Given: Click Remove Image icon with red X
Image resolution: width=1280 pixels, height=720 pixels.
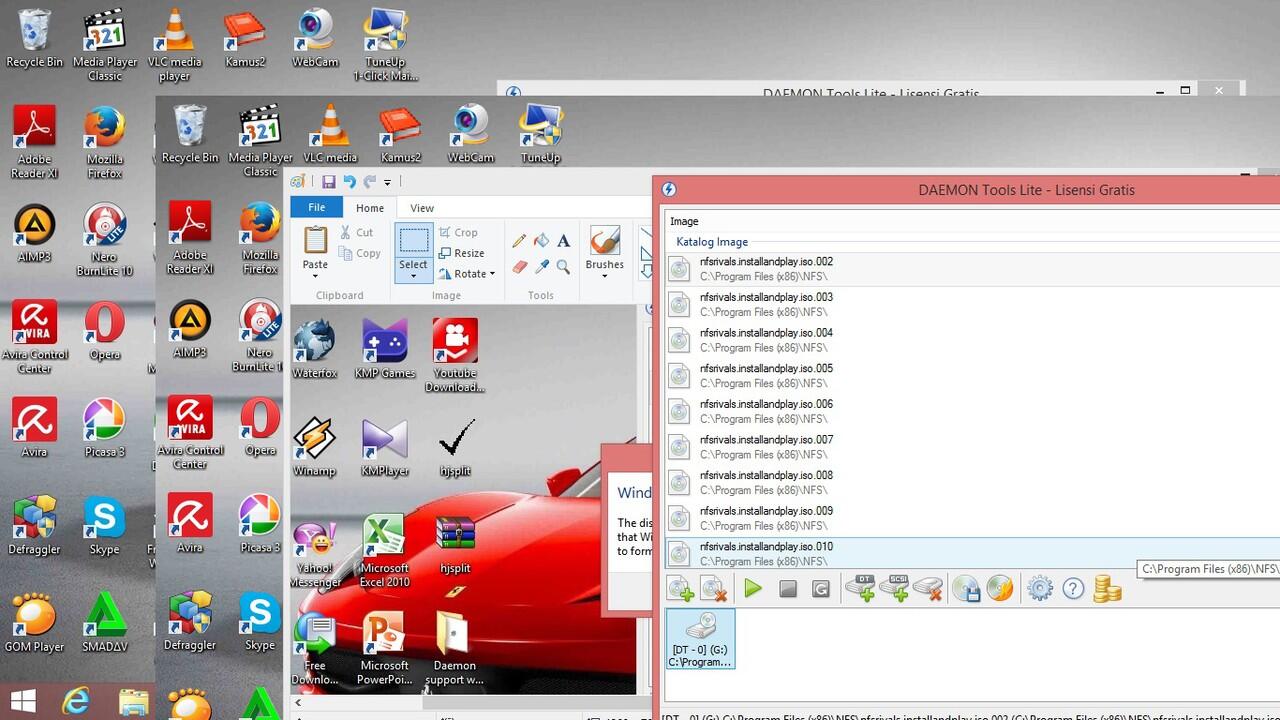Looking at the screenshot, I should tap(714, 589).
